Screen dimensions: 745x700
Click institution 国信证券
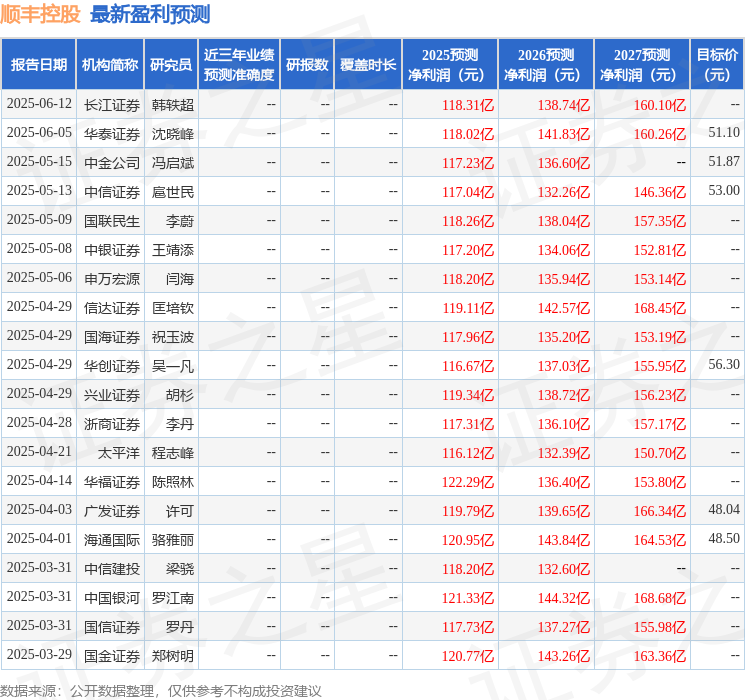click(112, 627)
